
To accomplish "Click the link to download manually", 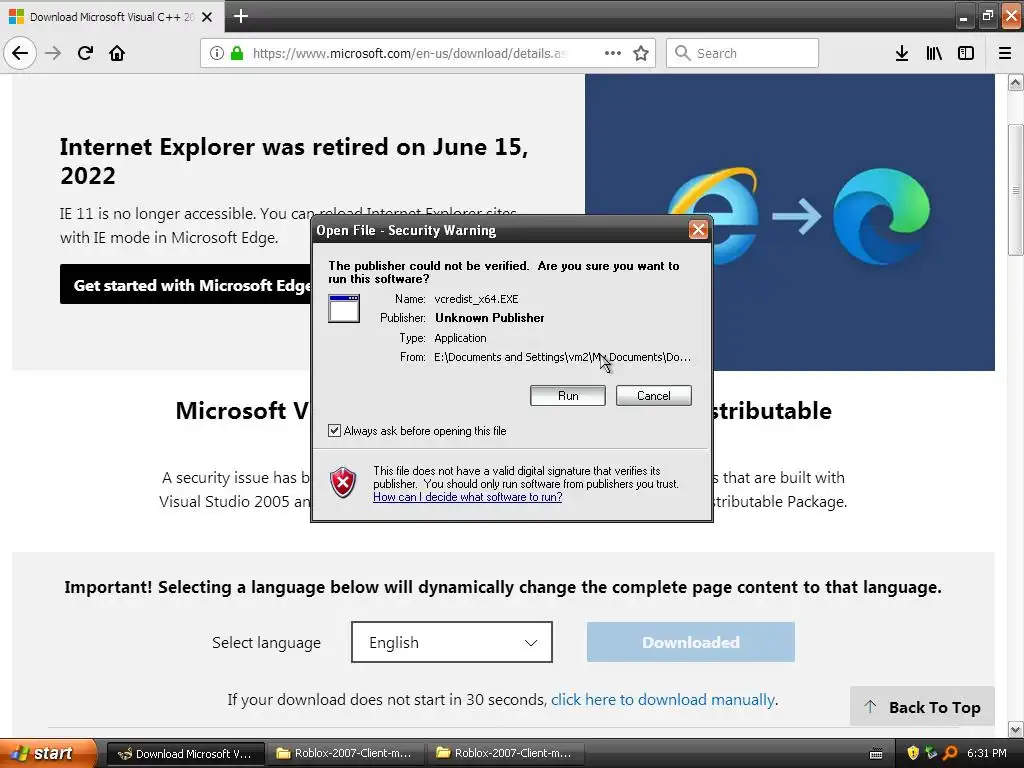I will [x=664, y=699].
